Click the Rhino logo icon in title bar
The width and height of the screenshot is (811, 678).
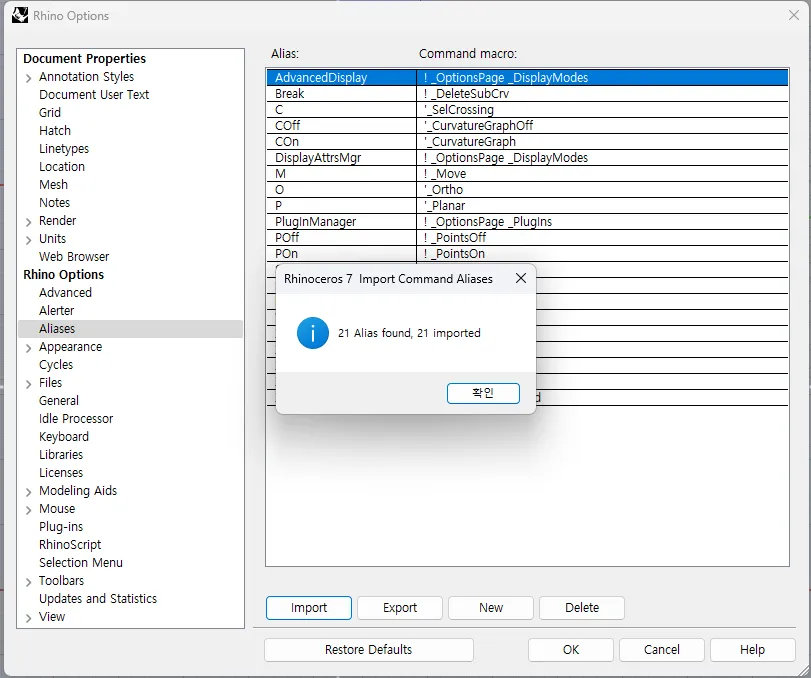(20, 16)
